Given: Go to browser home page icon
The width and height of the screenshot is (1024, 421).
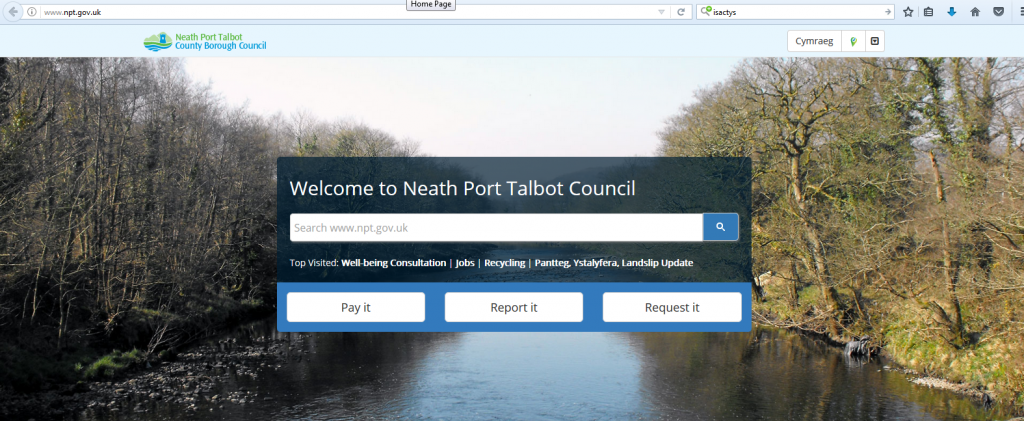Looking at the screenshot, I should click(x=975, y=12).
